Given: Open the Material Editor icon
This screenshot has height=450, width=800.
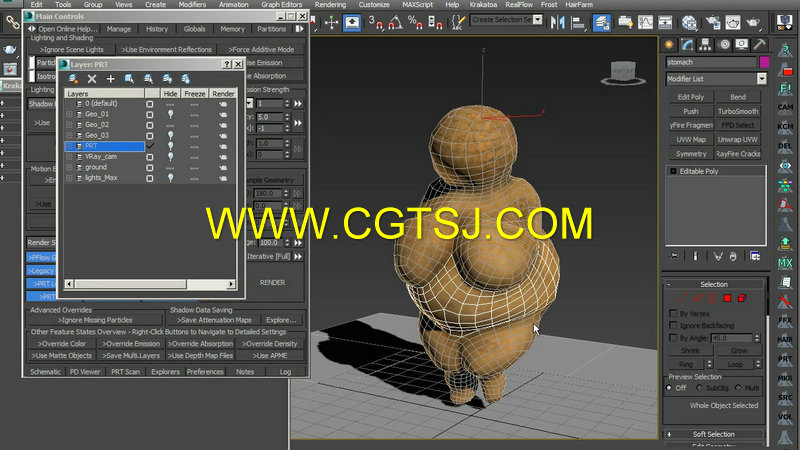Looking at the screenshot, I should 689,22.
